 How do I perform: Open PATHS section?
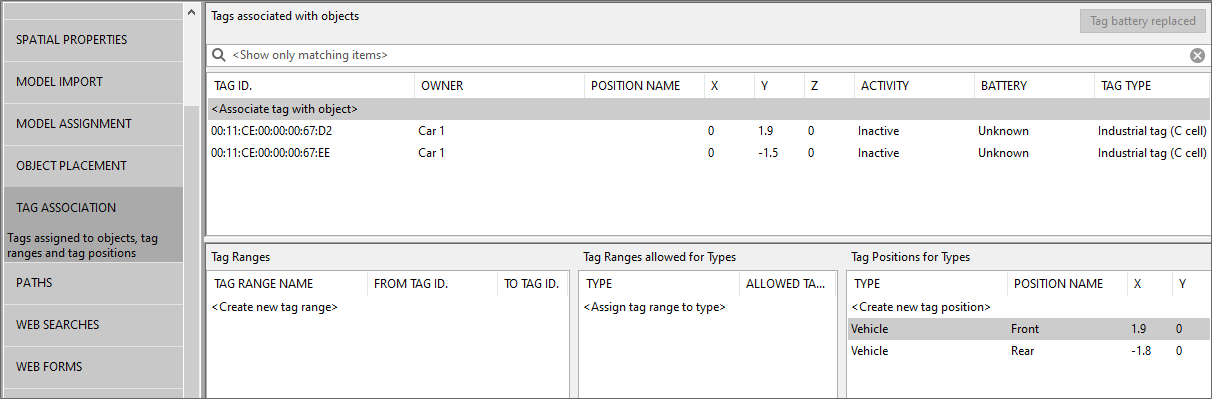click(93, 283)
